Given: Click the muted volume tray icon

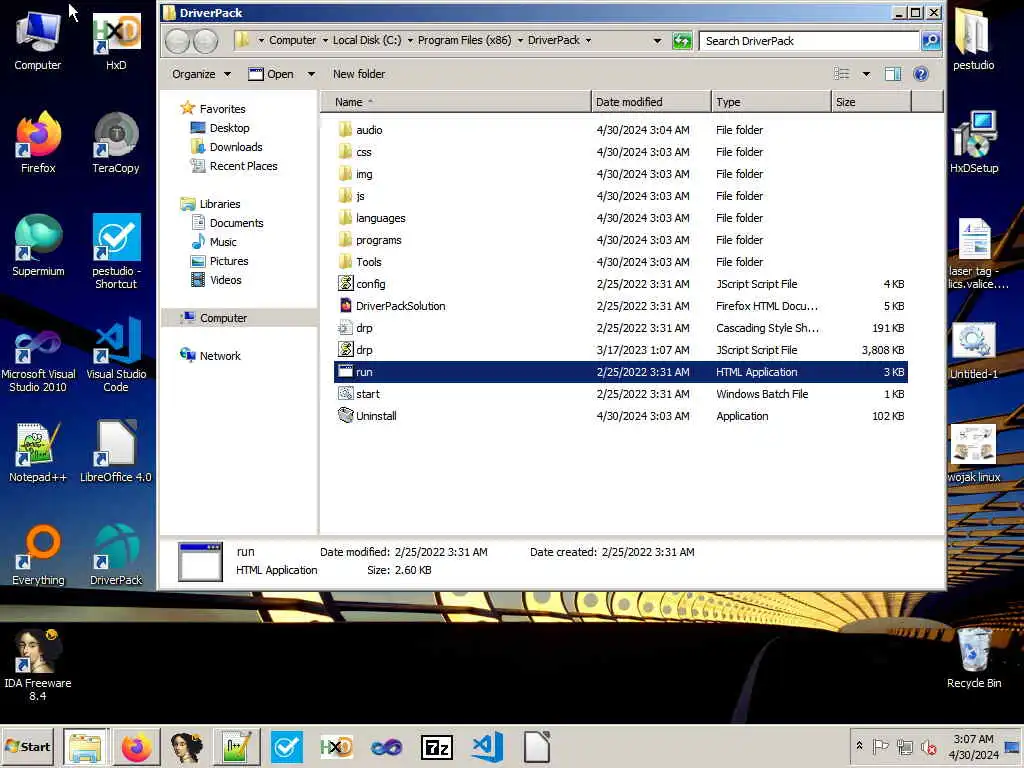Looking at the screenshot, I should [x=928, y=747].
